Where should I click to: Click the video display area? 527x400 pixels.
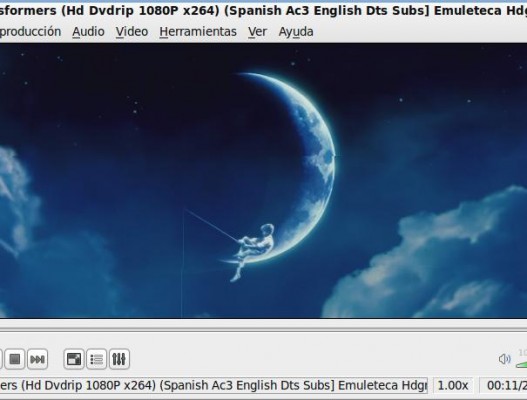tap(264, 181)
